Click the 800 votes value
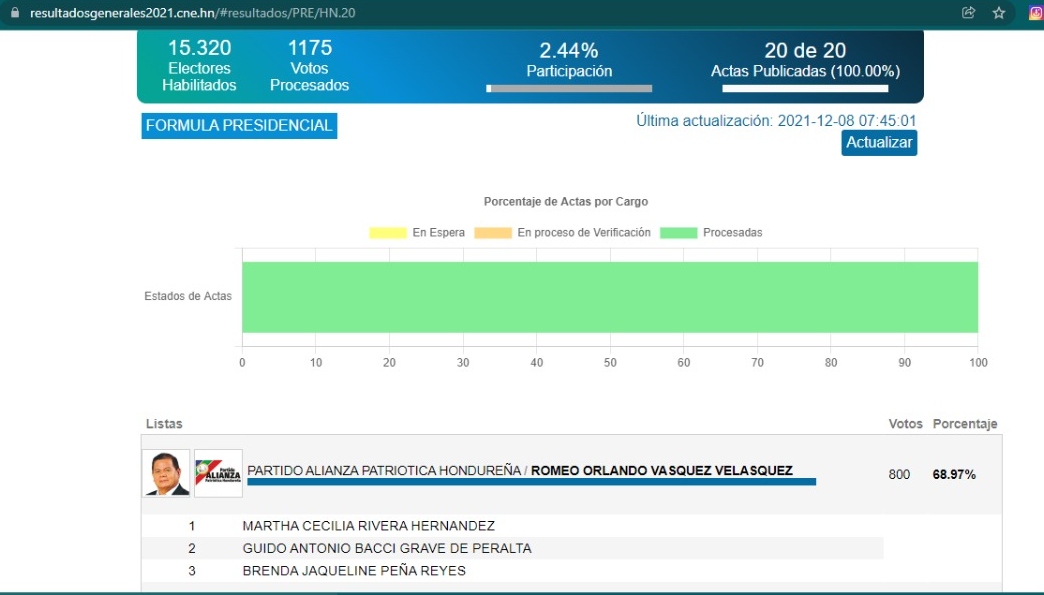This screenshot has height=595, width=1044. 899,475
